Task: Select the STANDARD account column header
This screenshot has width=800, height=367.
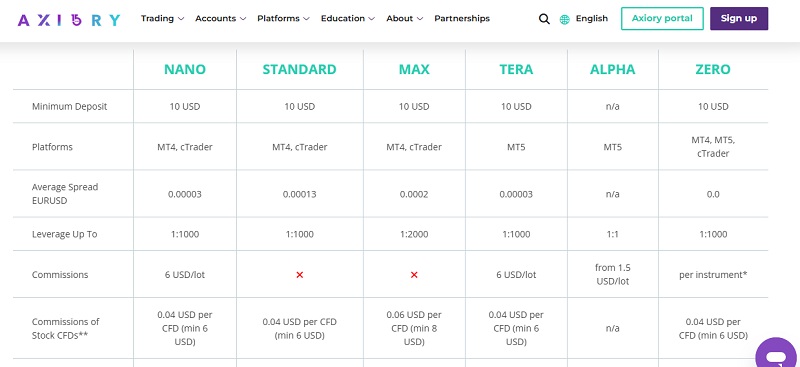Action: click(x=299, y=69)
